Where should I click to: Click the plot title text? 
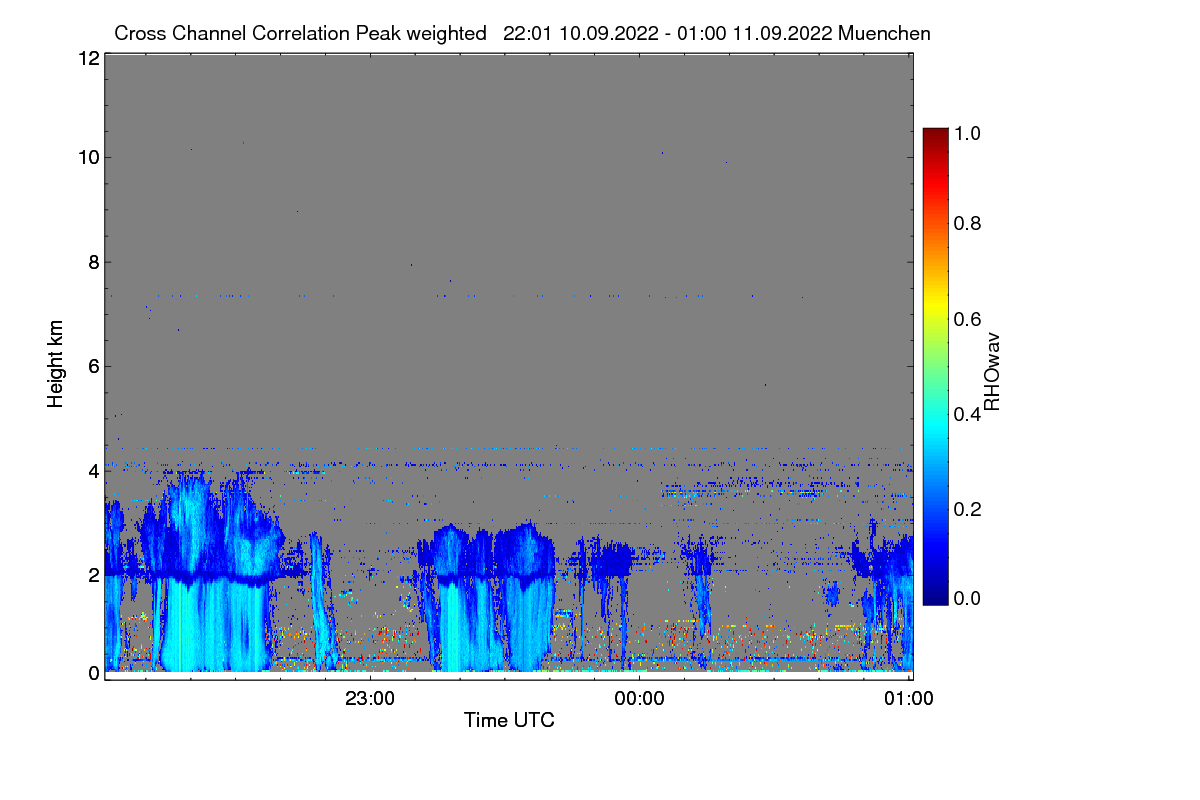[x=522, y=33]
